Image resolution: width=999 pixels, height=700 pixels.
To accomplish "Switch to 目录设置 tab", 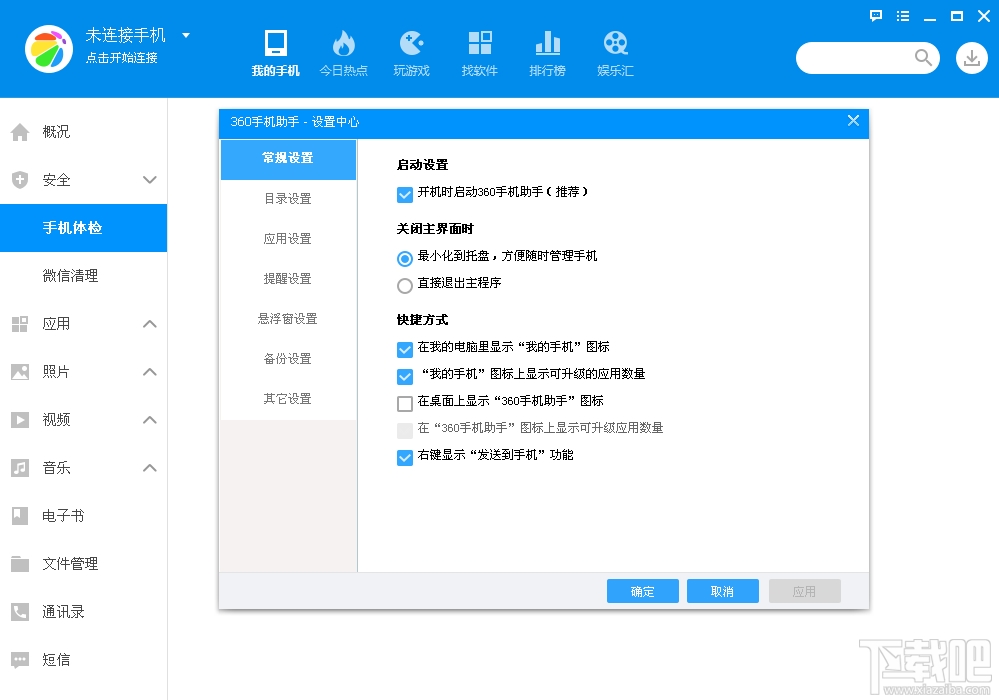I will click(288, 199).
